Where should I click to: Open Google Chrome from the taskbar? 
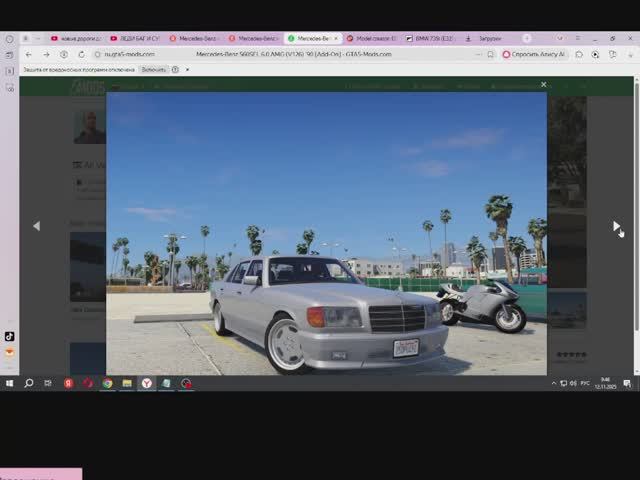pyautogui.click(x=107, y=383)
